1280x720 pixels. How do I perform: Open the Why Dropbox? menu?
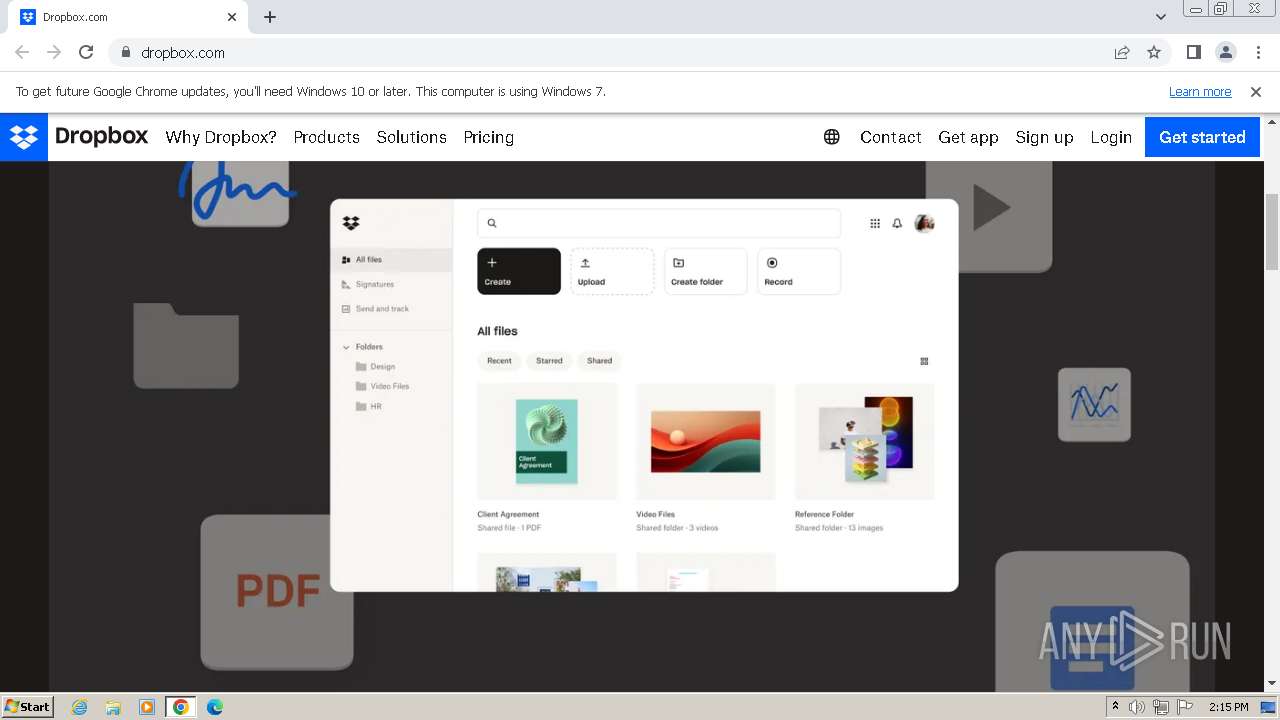pos(221,137)
